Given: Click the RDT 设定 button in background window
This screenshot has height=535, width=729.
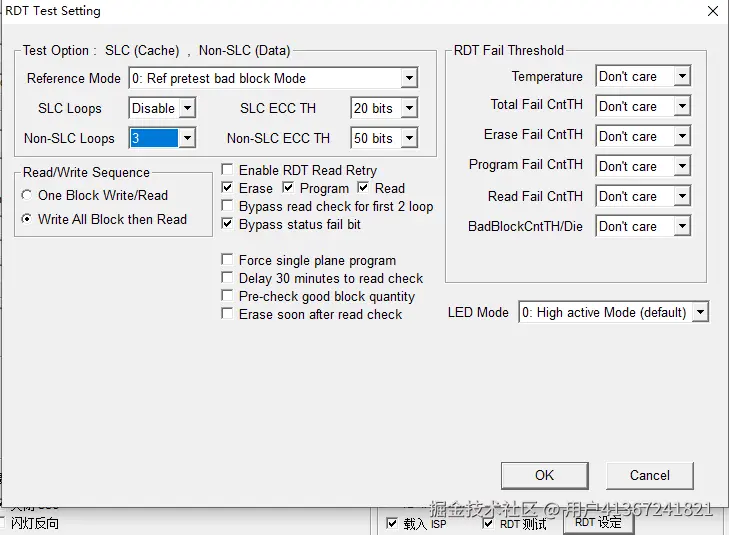Looking at the screenshot, I should tap(598, 522).
